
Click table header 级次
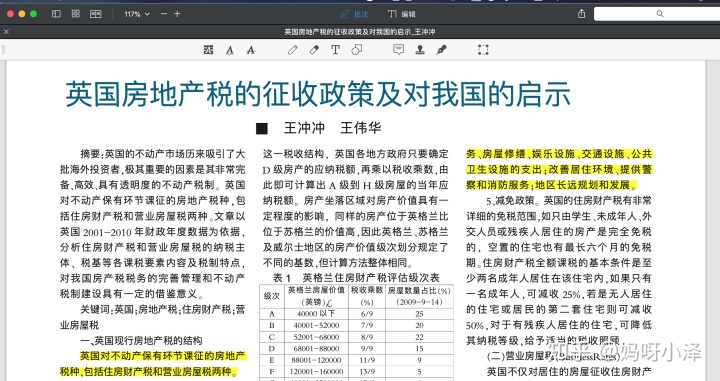click(x=271, y=296)
